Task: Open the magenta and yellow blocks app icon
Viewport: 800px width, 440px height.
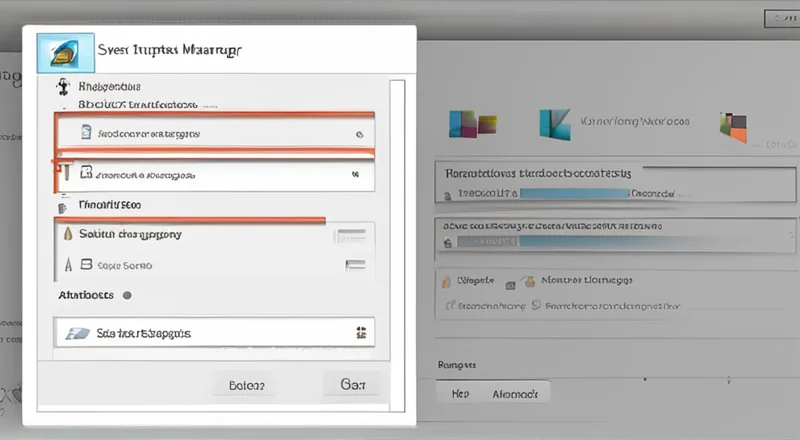Action: [x=473, y=124]
